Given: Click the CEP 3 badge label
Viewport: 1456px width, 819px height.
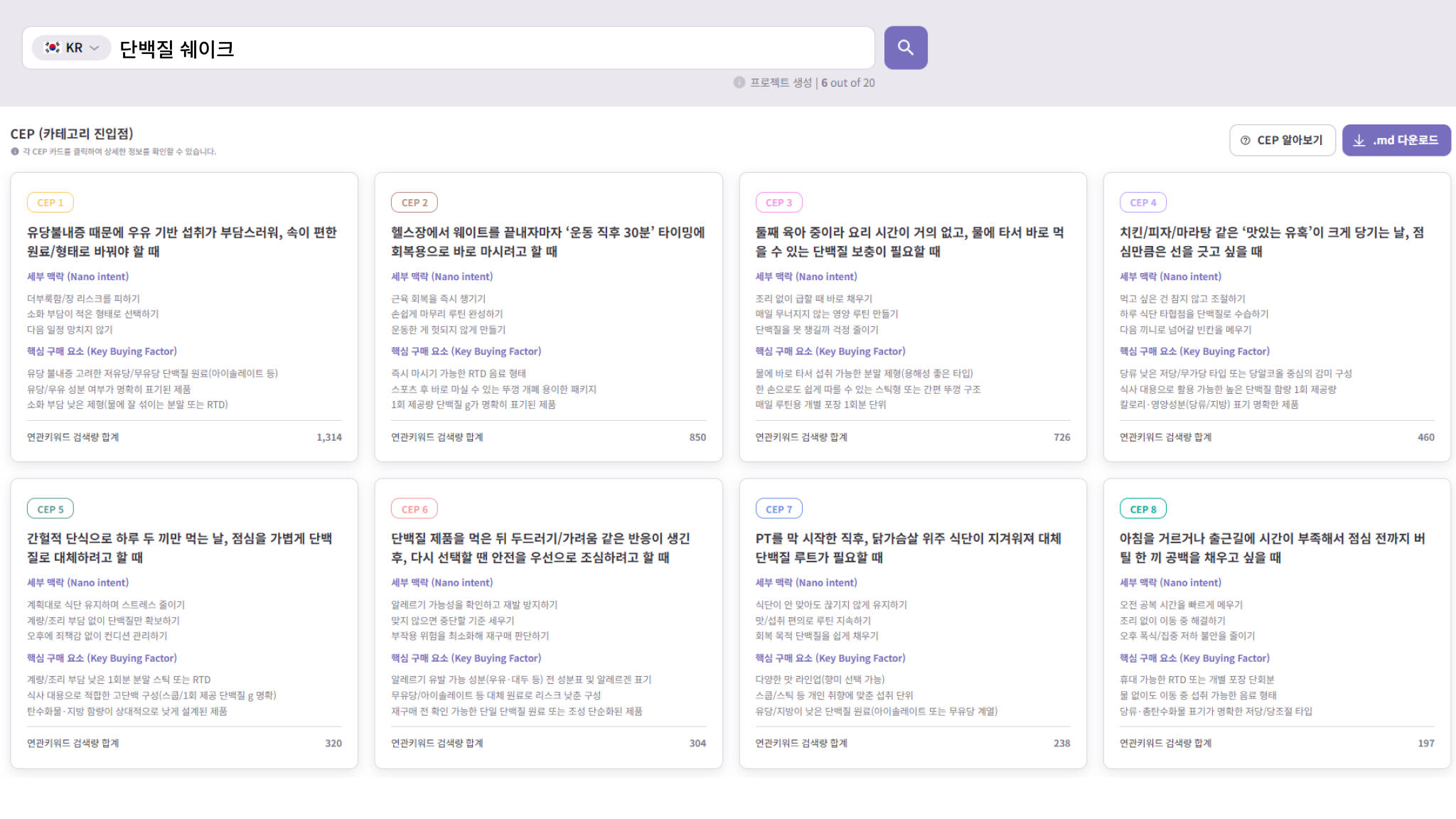Looking at the screenshot, I should point(778,203).
